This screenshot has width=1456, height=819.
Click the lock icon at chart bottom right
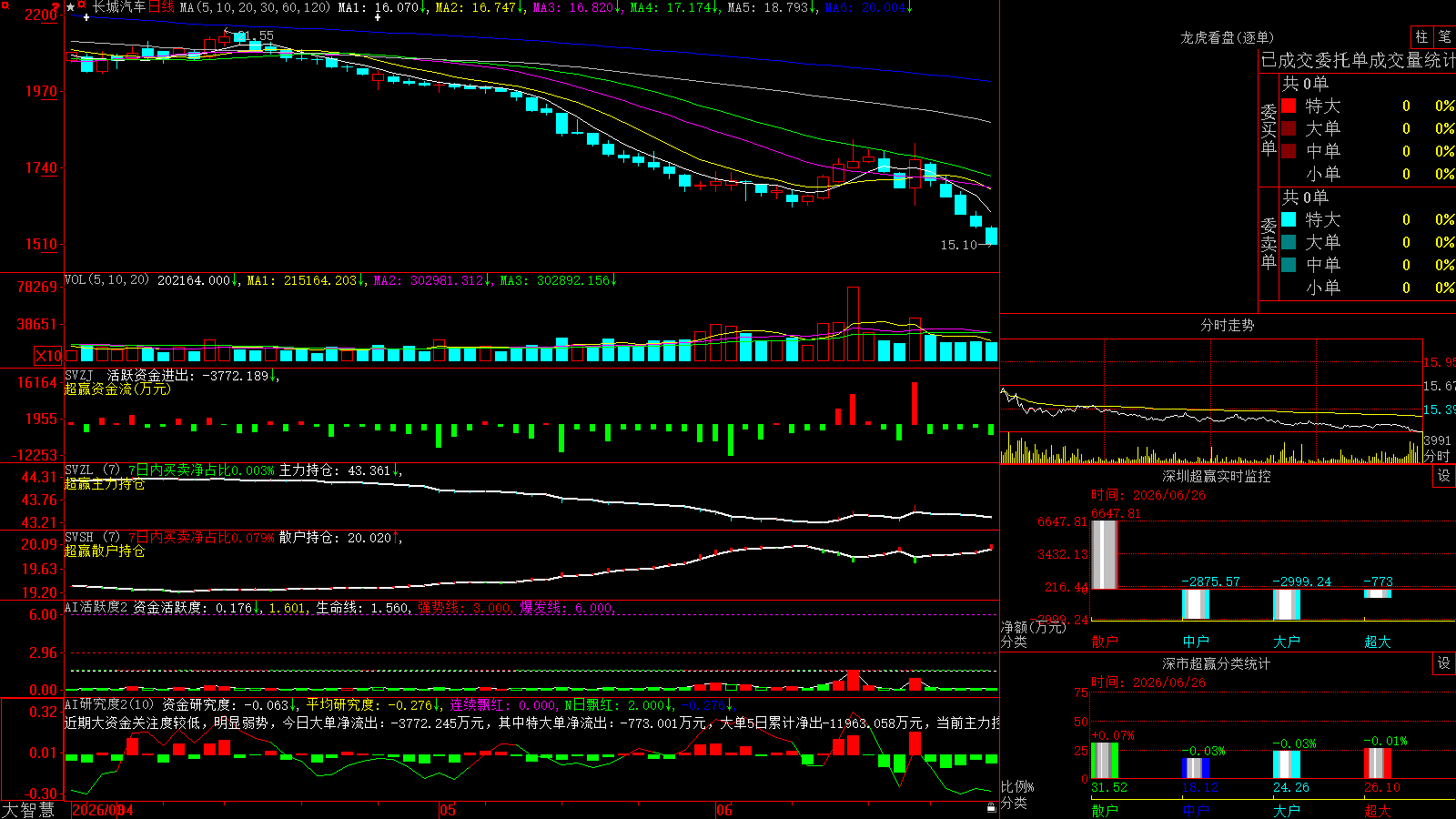click(991, 808)
